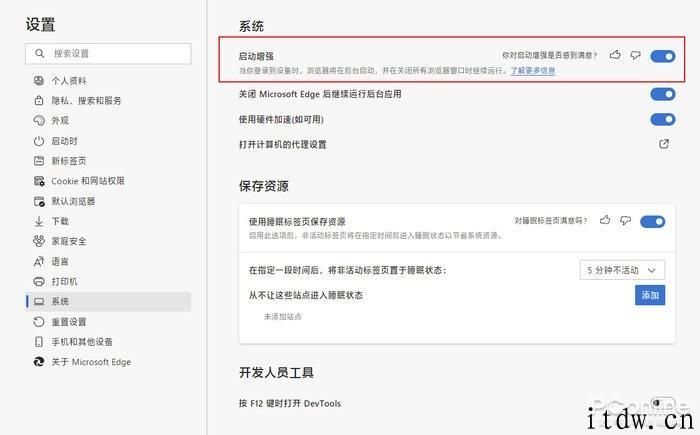Click 按 F12 键时打开 DevTools label
The width and height of the screenshot is (700, 435).
click(x=289, y=403)
